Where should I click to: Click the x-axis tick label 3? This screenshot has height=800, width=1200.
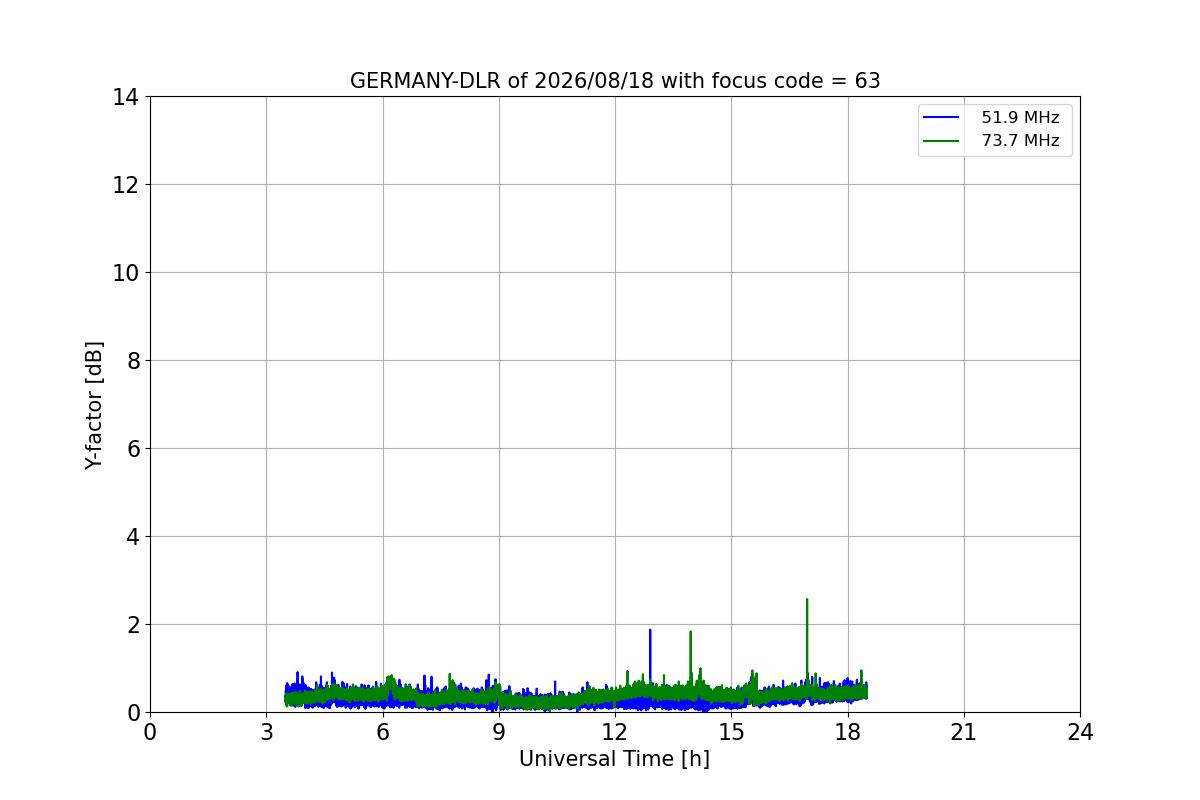266,732
